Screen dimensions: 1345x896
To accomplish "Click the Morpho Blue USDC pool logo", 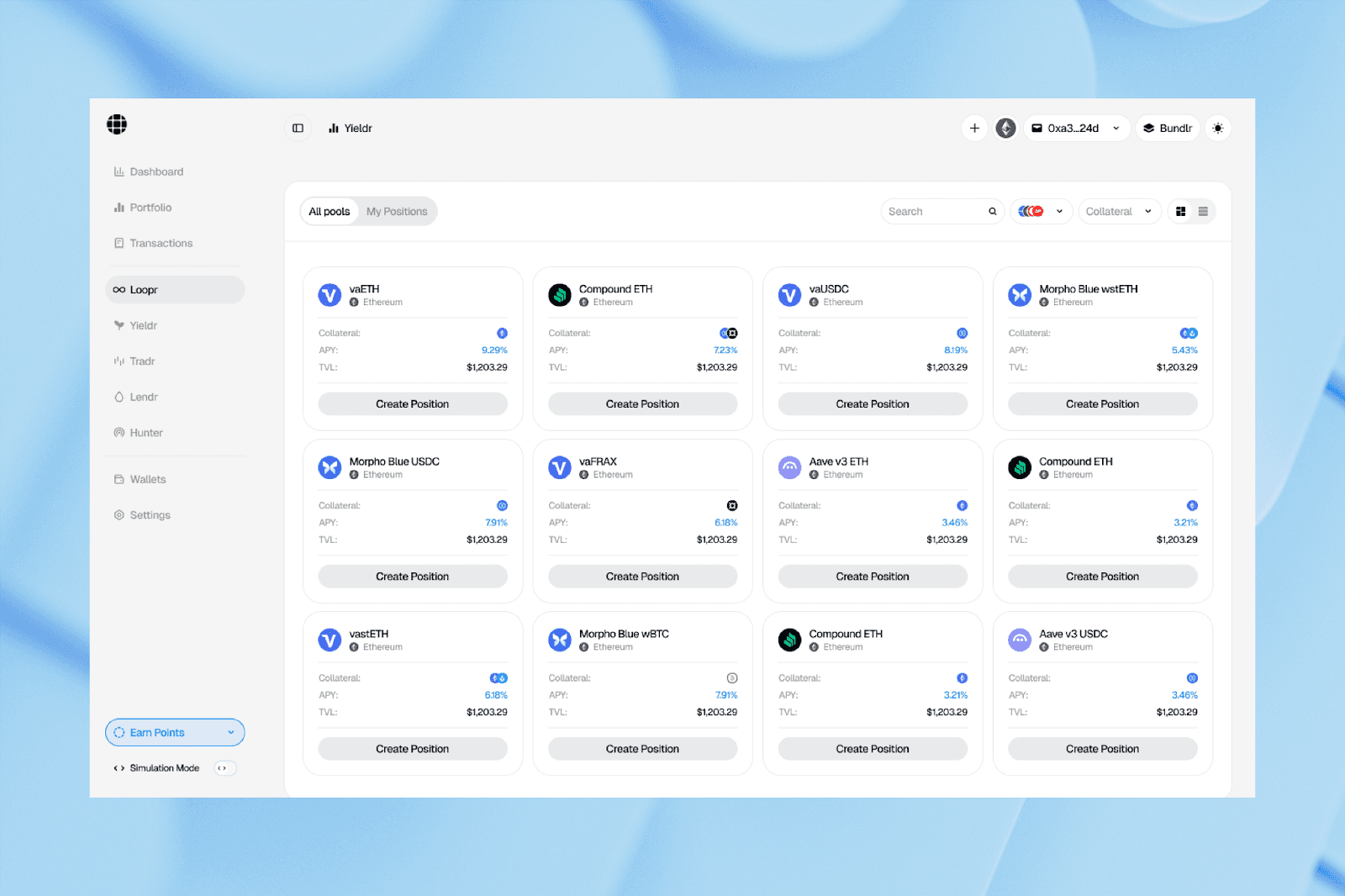I will (x=330, y=467).
